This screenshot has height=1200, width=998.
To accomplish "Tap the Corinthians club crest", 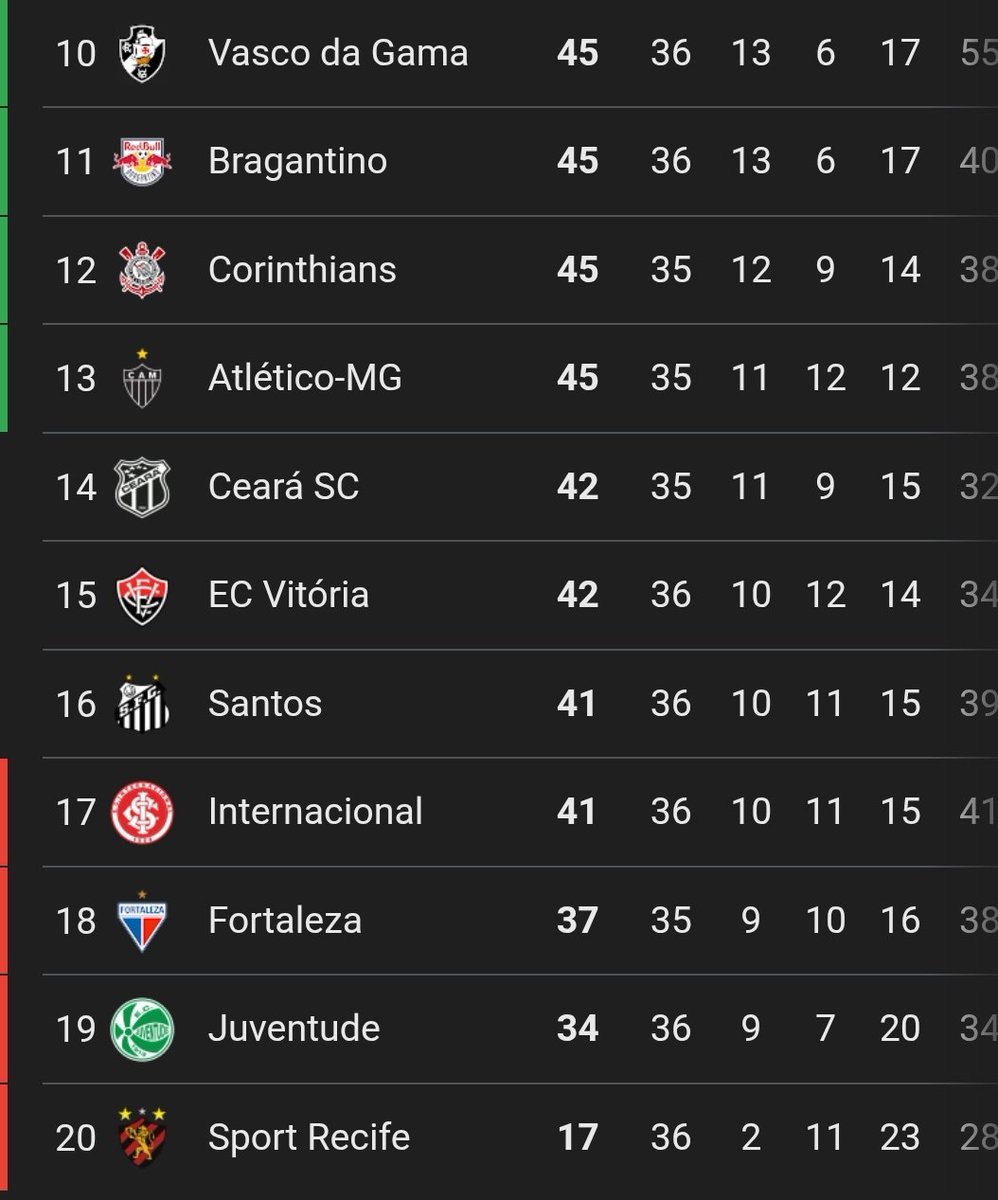I will tap(142, 270).
